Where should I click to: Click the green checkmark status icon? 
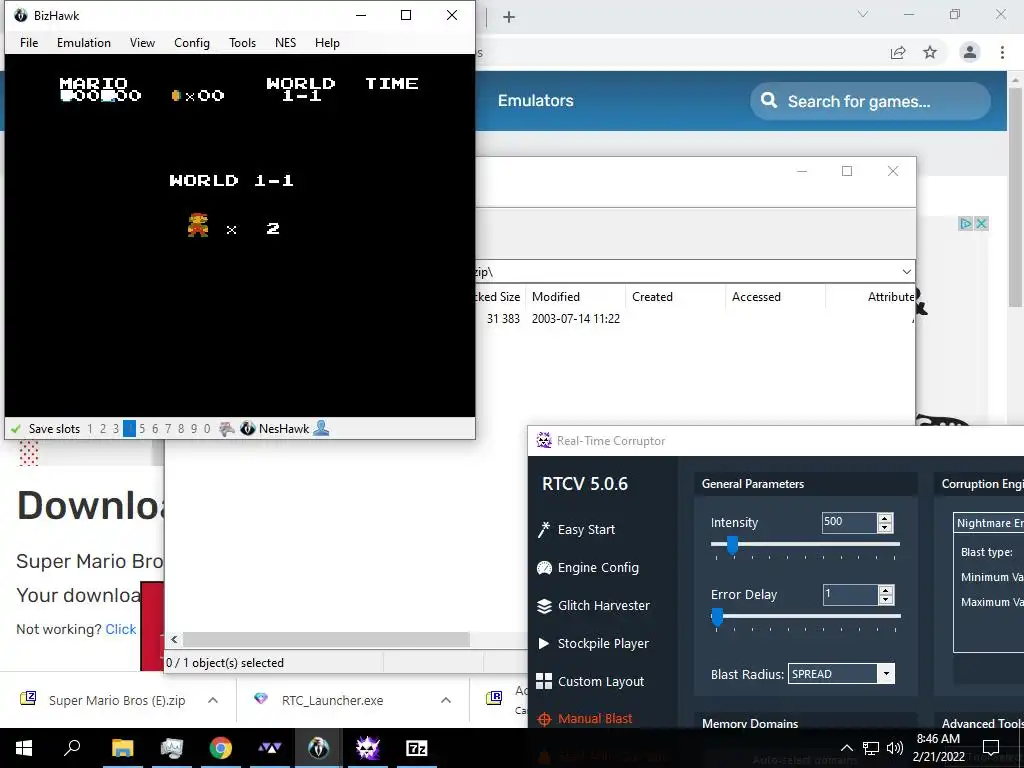coord(16,429)
